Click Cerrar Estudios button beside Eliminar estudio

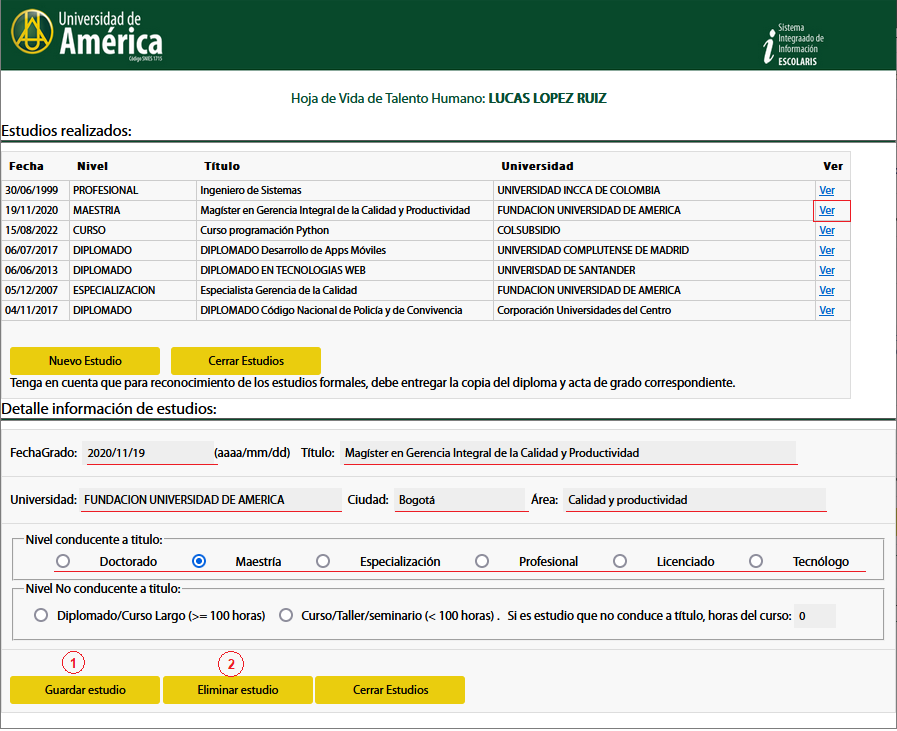390,690
